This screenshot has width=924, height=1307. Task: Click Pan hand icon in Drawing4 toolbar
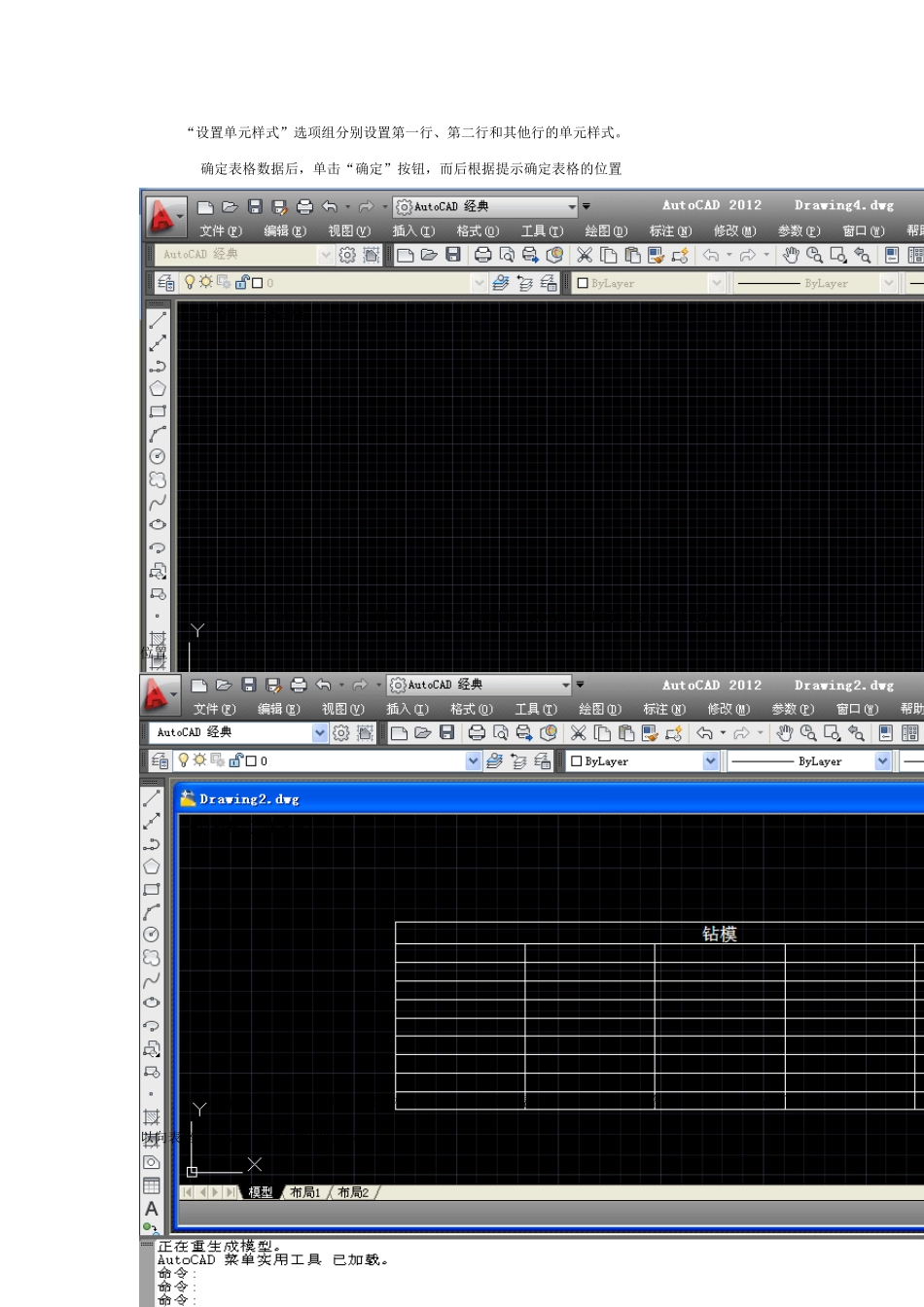pos(791,255)
